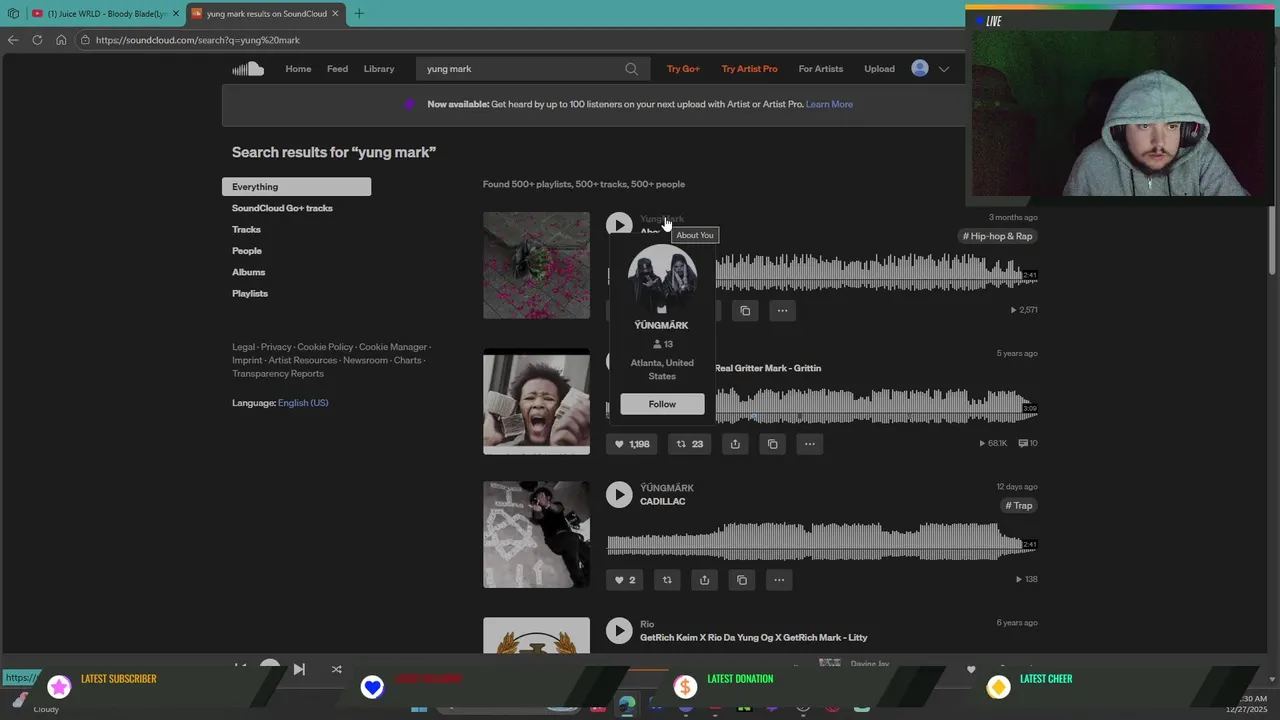This screenshot has width=1280, height=720.
Task: Open more options on CADILLAC track
Action: point(778,580)
